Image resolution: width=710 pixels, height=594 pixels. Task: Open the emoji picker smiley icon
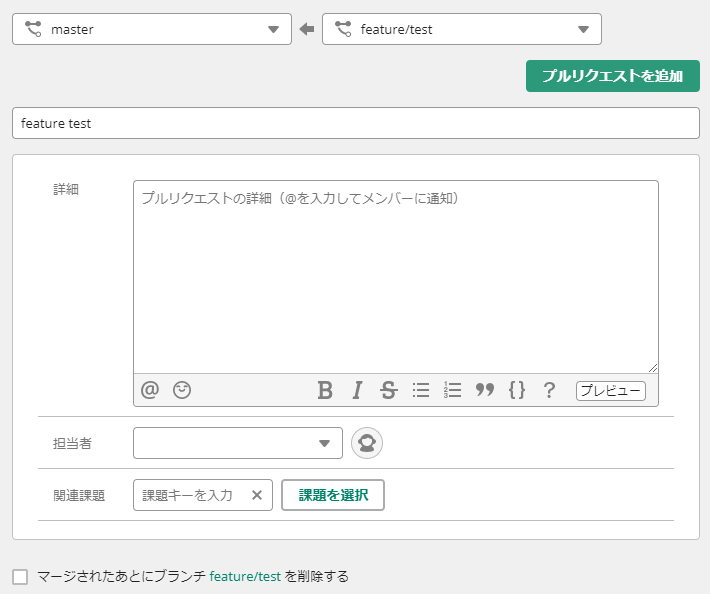point(182,390)
